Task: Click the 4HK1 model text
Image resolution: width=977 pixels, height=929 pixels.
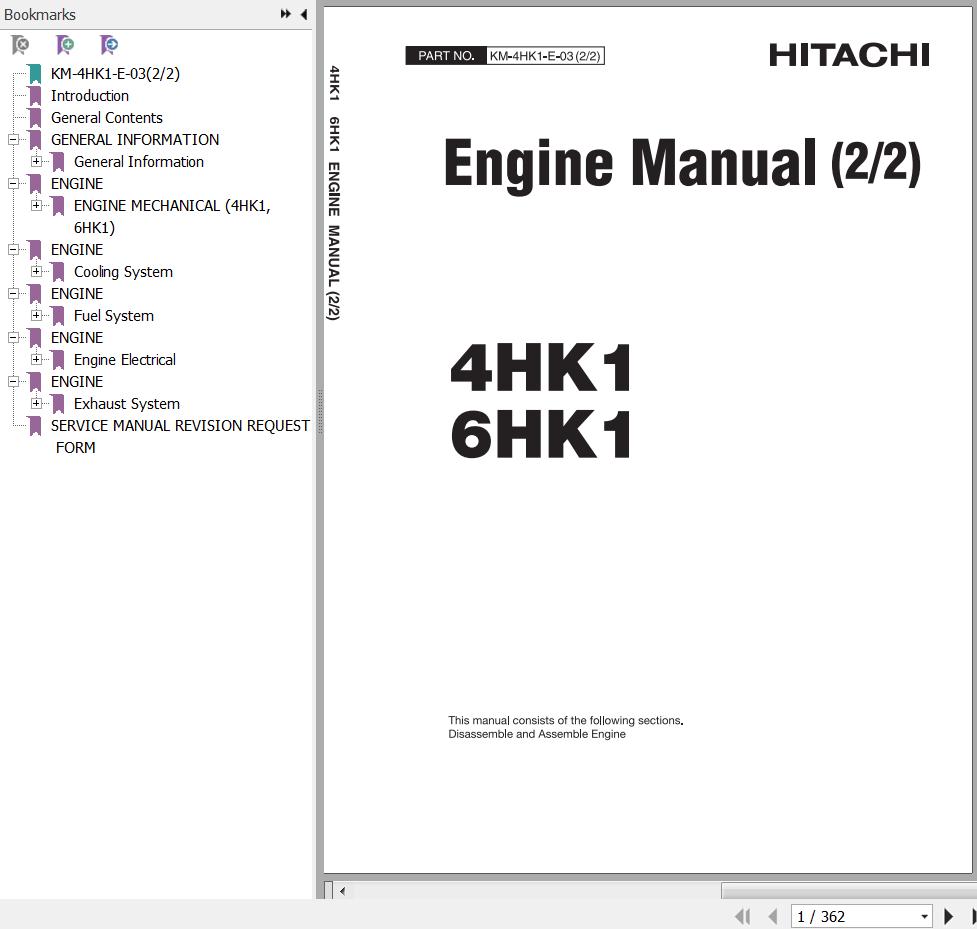Action: 541,368
